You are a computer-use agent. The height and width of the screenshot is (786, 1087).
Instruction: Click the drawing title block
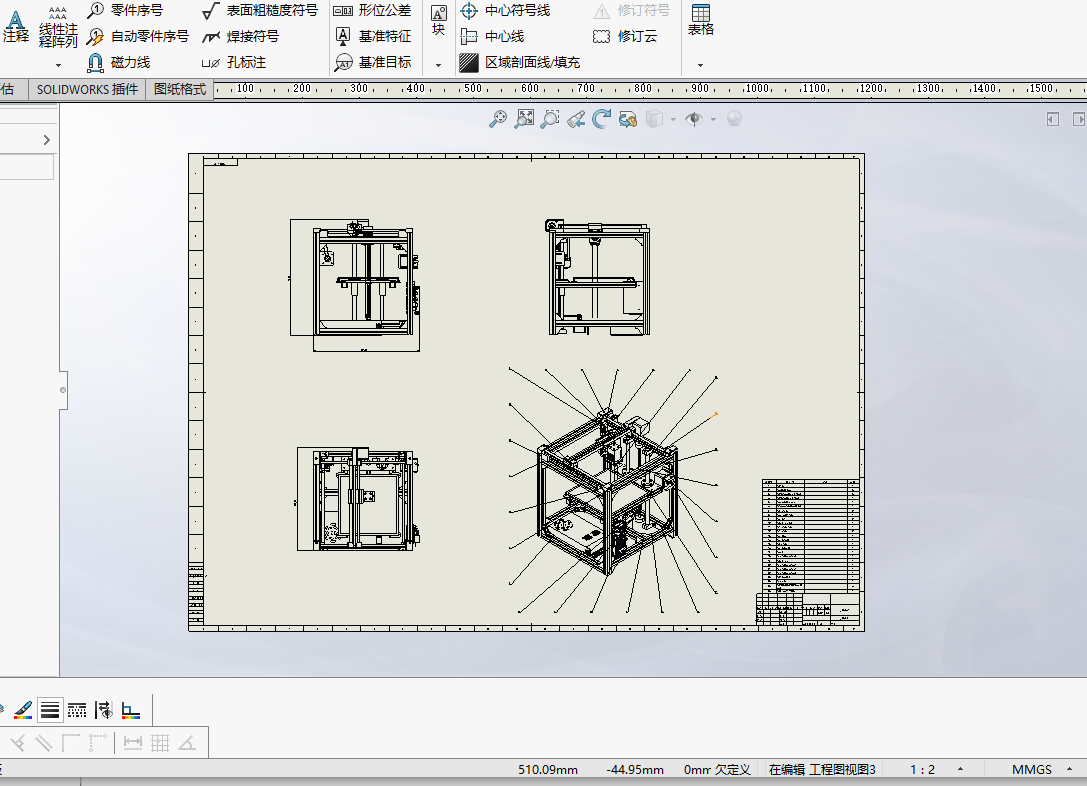tap(808, 609)
